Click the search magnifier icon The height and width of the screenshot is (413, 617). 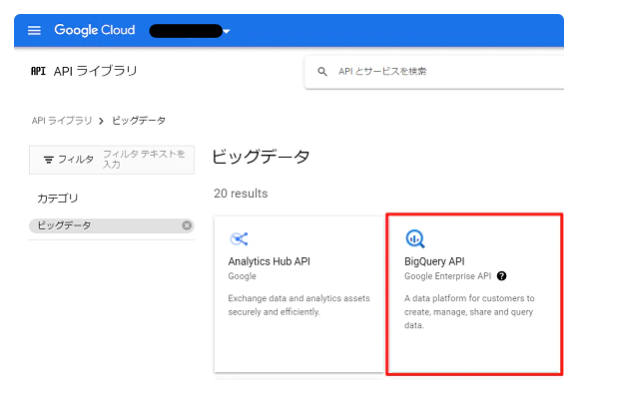tap(322, 72)
